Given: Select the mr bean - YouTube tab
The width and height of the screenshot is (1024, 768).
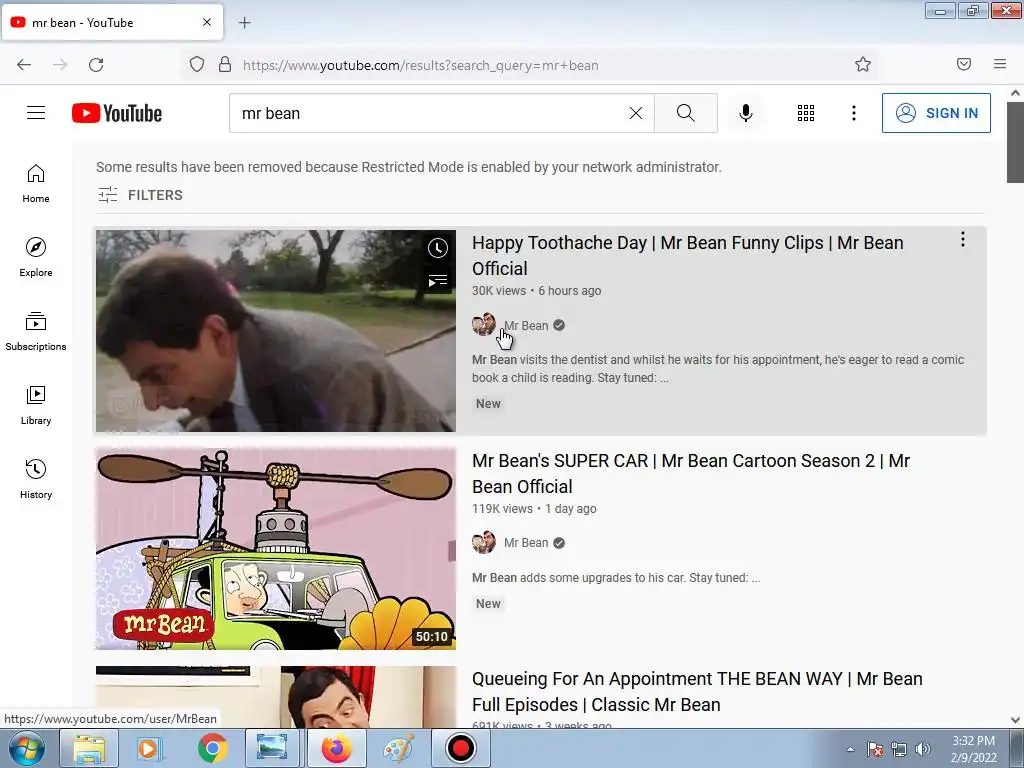Looking at the screenshot, I should (x=112, y=22).
